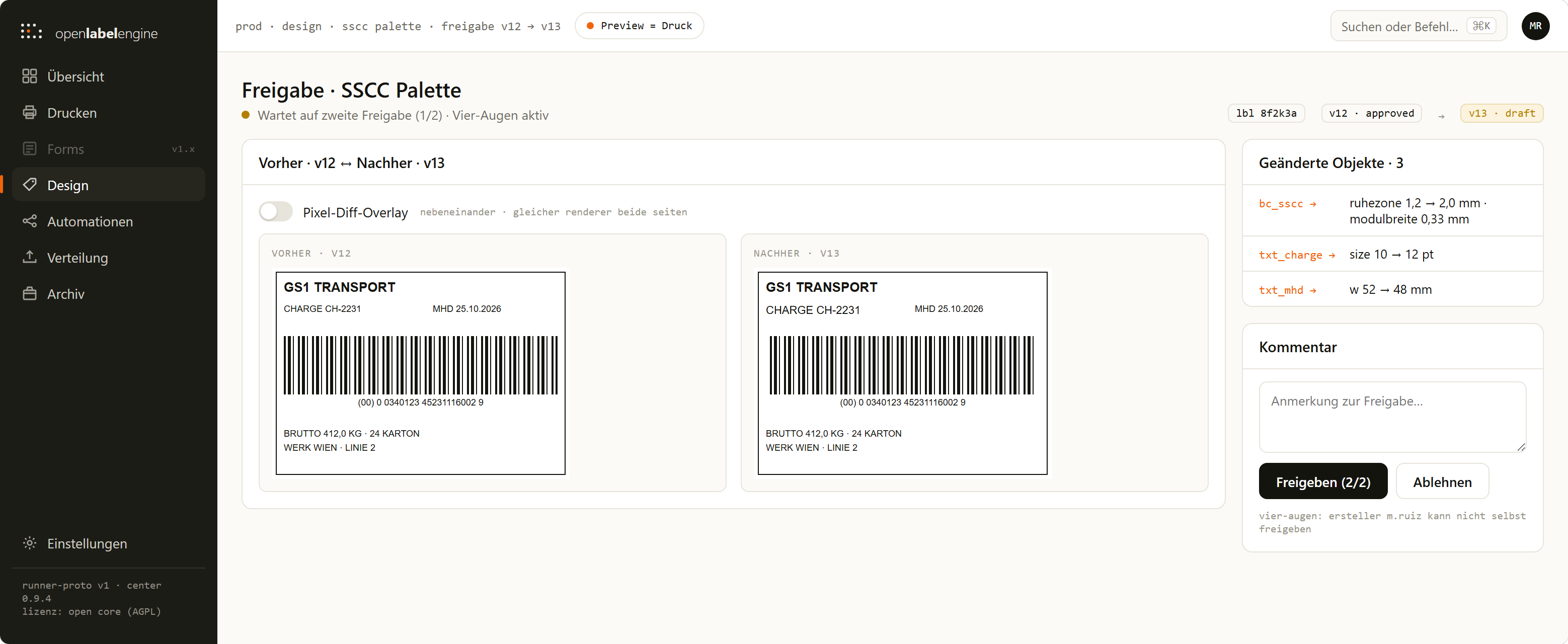This screenshot has height=644, width=1568.
Task: Toggle the Pixel-Diff-Overlay switch
Action: coord(276,212)
